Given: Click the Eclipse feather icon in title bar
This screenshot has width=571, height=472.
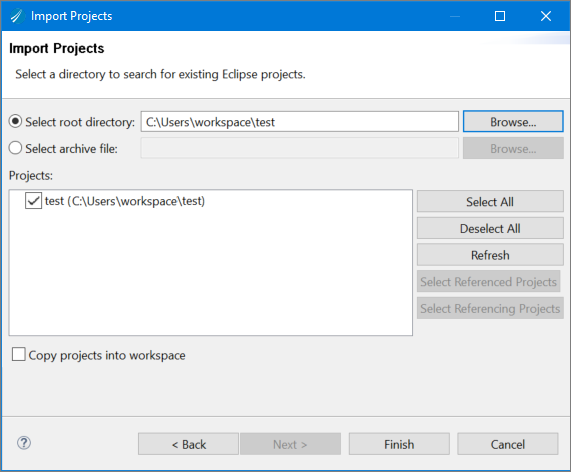Looking at the screenshot, I should point(17,16).
